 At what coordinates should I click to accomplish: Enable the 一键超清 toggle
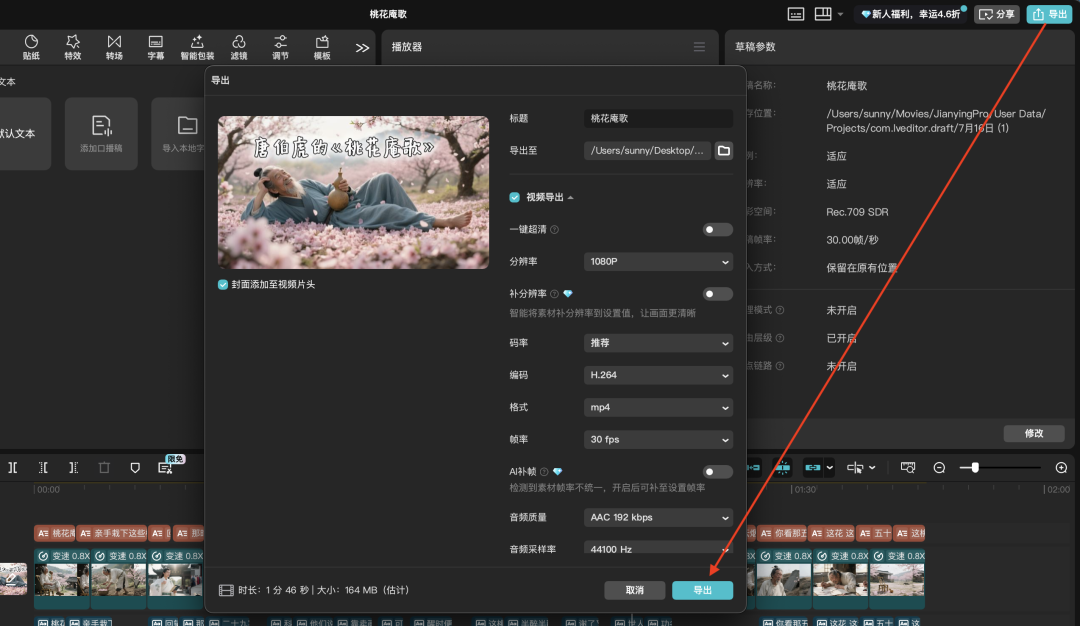[x=717, y=229]
